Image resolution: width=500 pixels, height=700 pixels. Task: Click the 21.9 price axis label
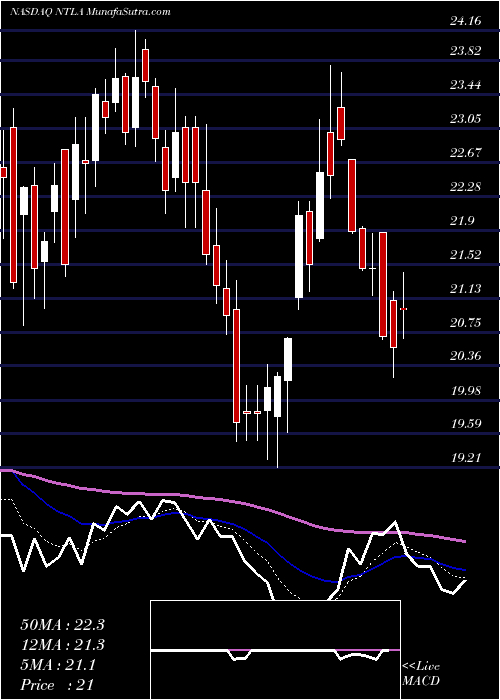[x=462, y=221]
